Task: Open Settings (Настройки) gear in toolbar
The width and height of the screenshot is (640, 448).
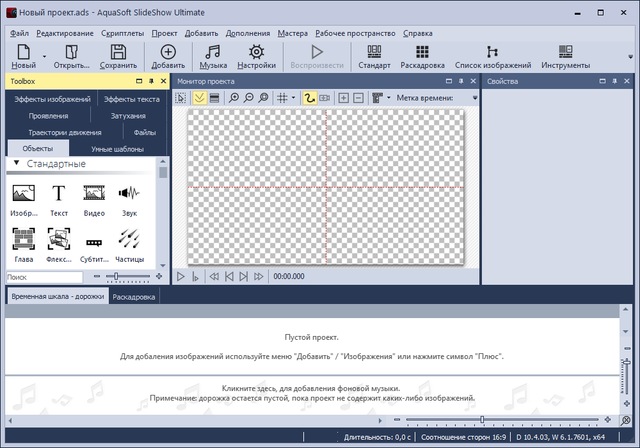Action: tap(256, 56)
